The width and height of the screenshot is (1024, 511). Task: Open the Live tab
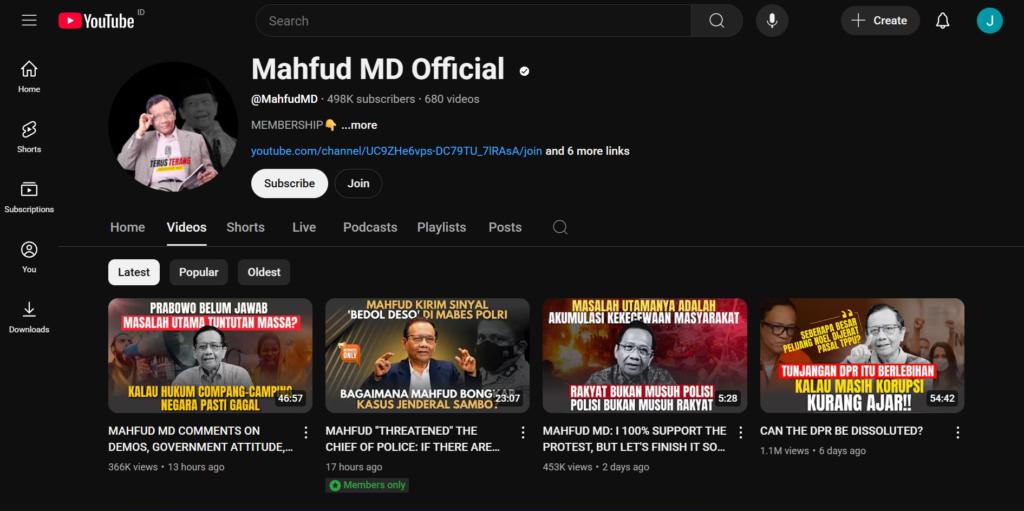[x=304, y=227]
